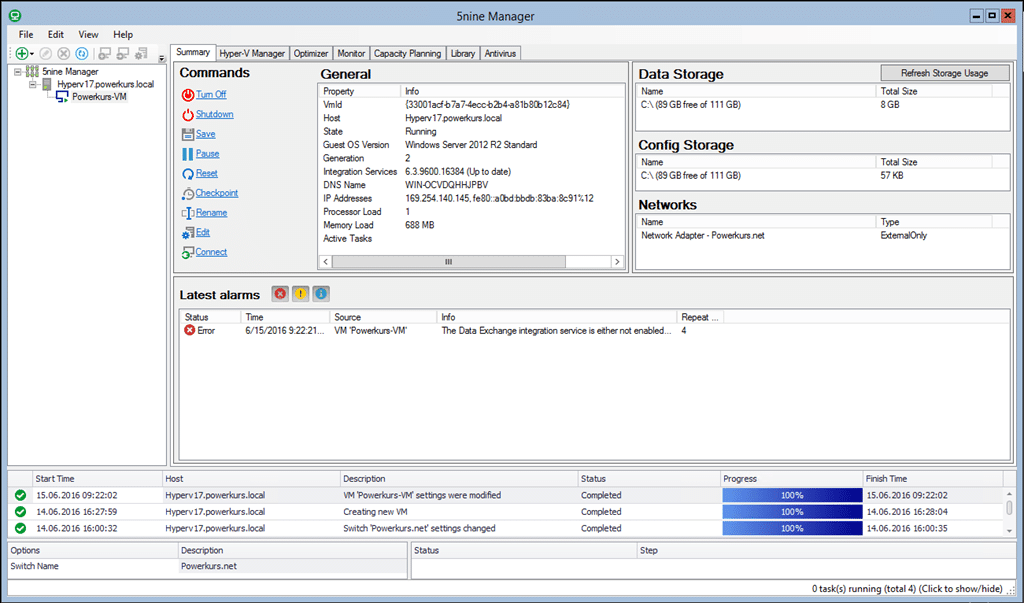Screen dimensions: 1024x603
Task: Collapse the Hyperv17.powerkurs.local tree node
Action: click(32, 84)
